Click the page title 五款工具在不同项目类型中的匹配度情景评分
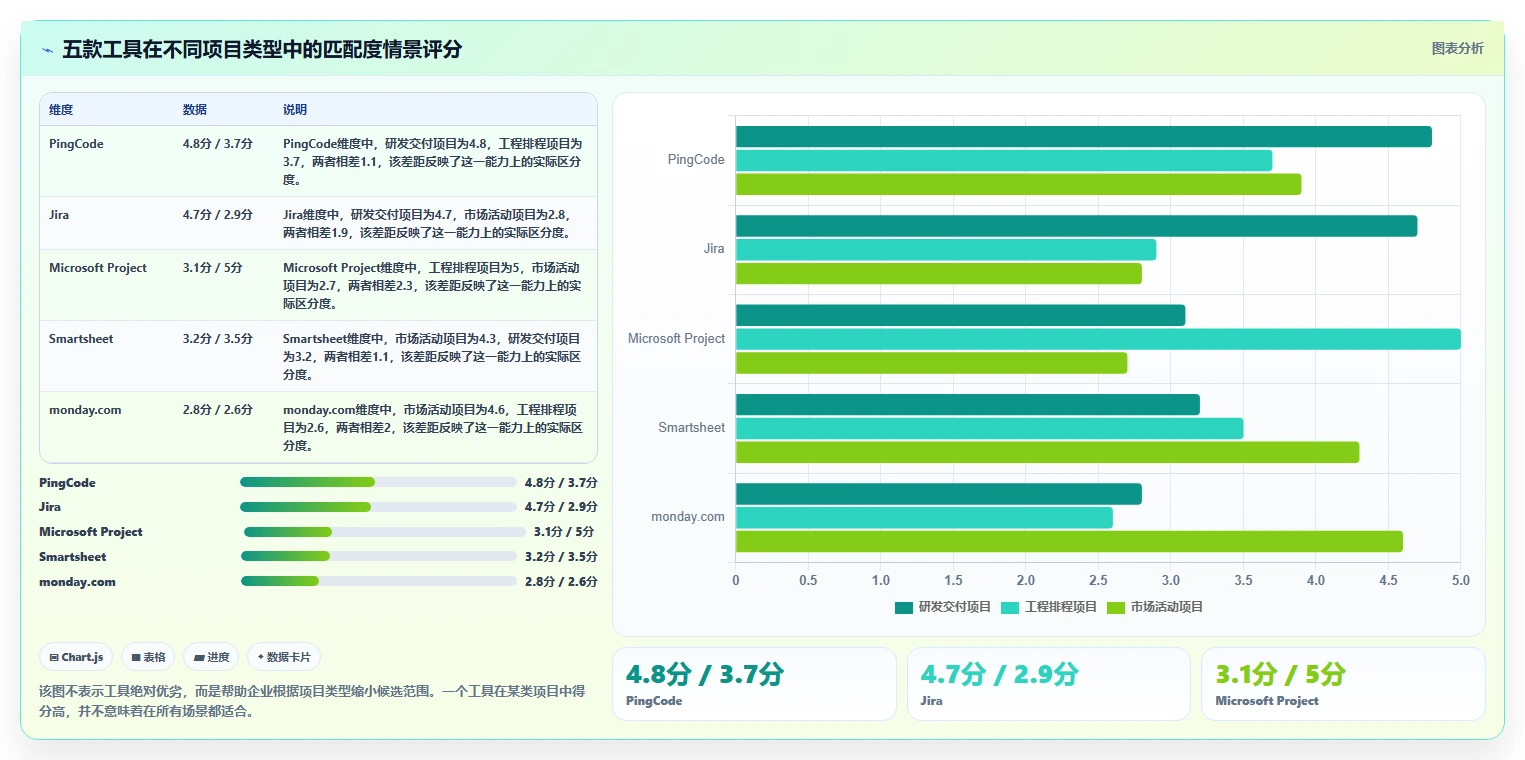Image resolution: width=1525 pixels, height=760 pixels. coord(262,50)
